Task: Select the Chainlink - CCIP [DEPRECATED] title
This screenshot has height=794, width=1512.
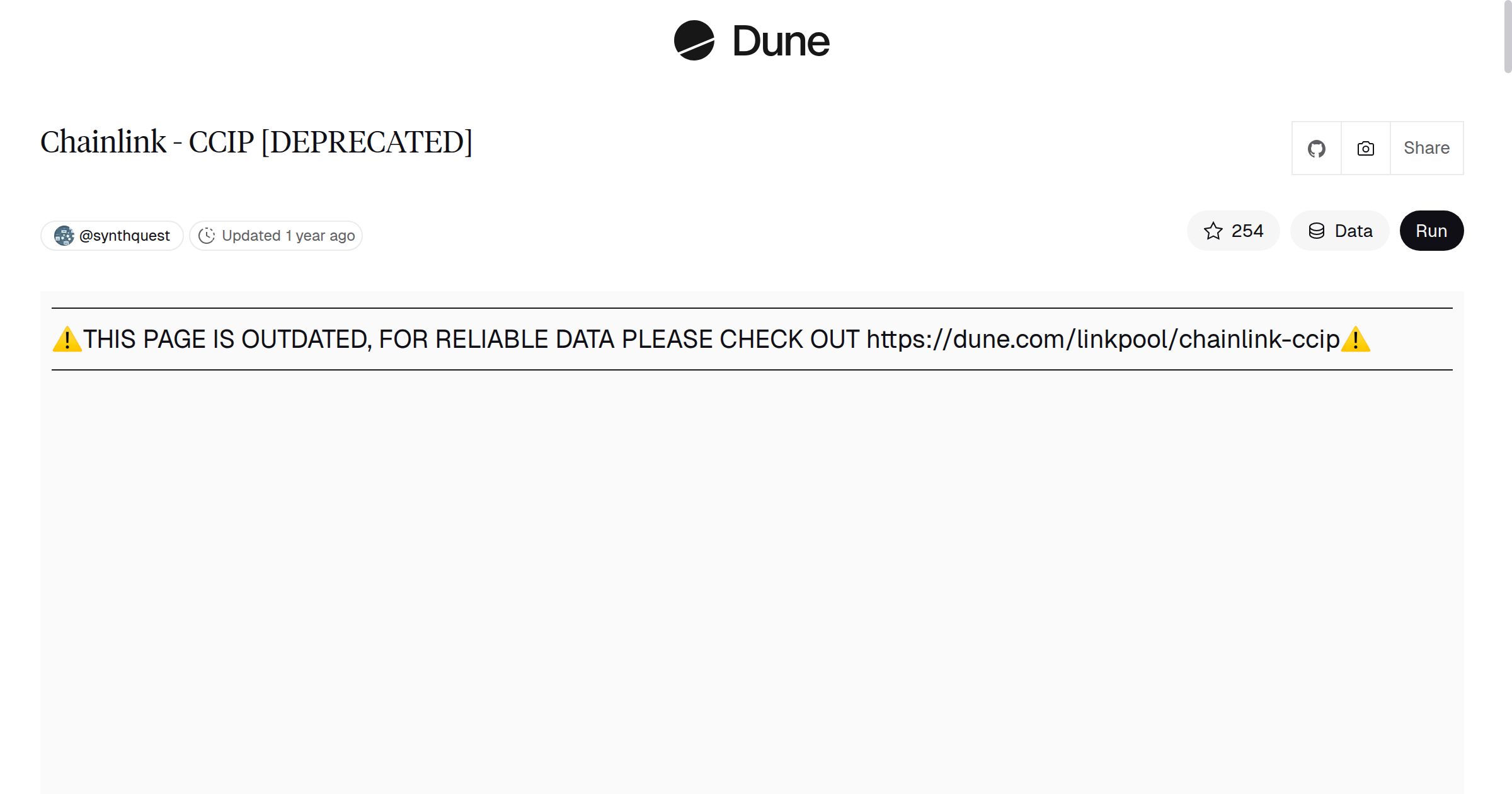Action: (x=256, y=143)
